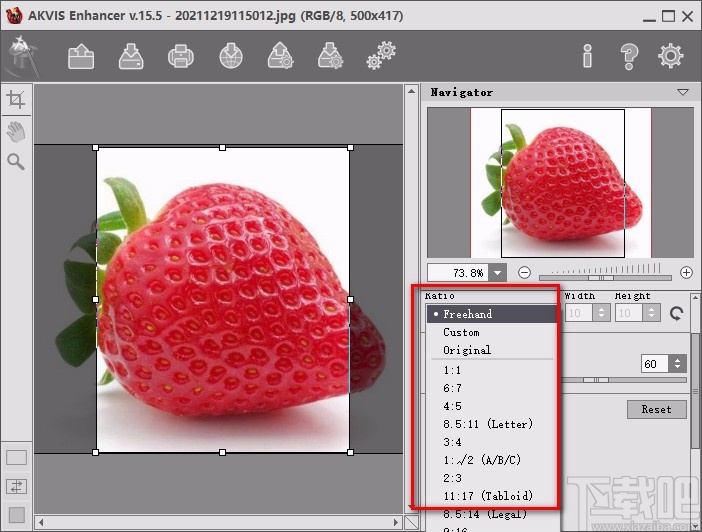Click the zoom in plus button
The height and width of the screenshot is (532, 702).
tap(686, 273)
